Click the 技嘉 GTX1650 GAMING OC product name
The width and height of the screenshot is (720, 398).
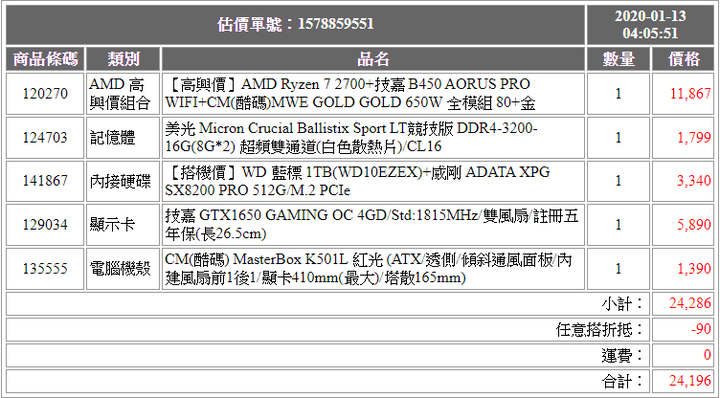(373, 224)
